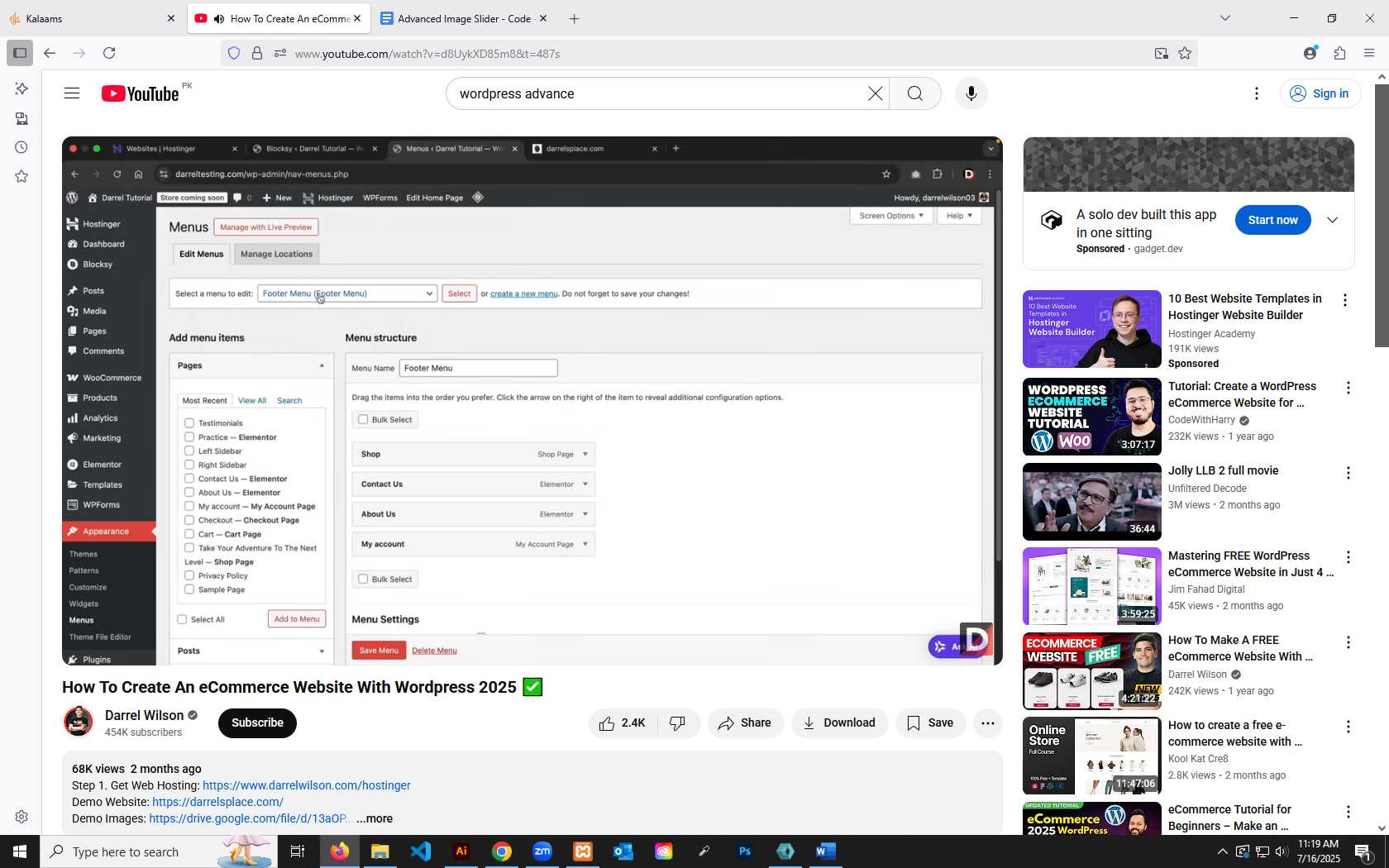Viewport: 1389px width, 868px height.
Task: Expand the My account menu item arrow
Action: 585,544
